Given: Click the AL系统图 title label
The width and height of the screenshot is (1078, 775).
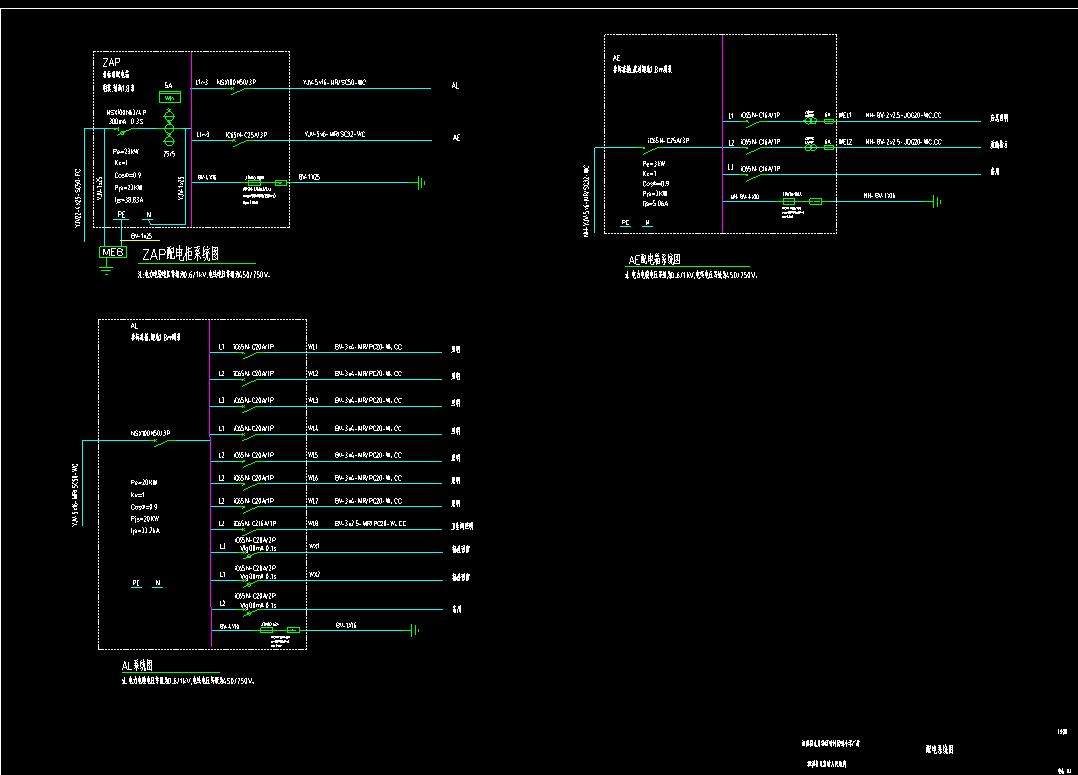Looking at the screenshot, I should point(137,664).
